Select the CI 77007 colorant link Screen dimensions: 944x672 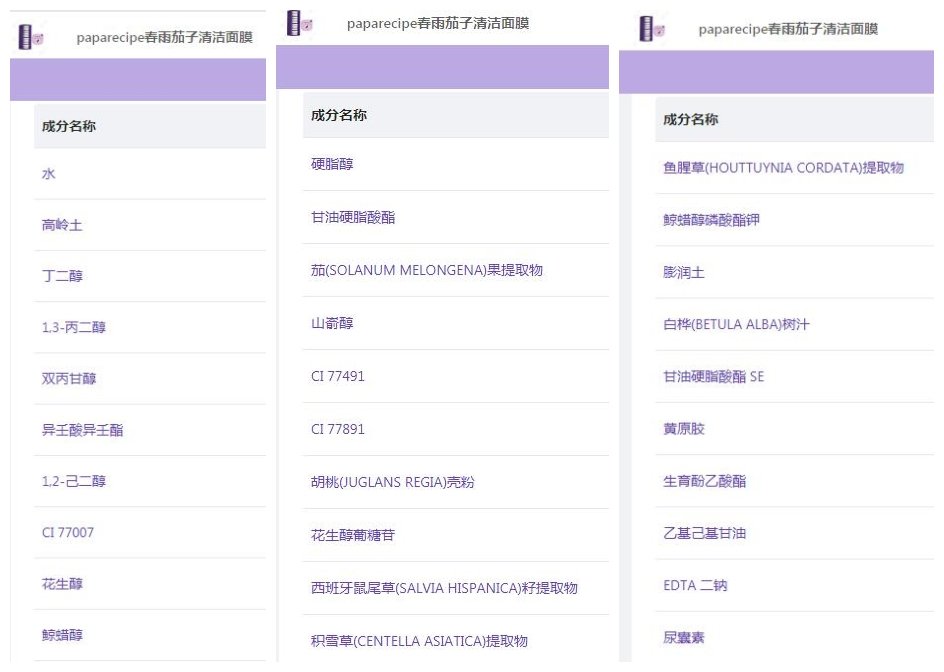pyautogui.click(x=68, y=532)
